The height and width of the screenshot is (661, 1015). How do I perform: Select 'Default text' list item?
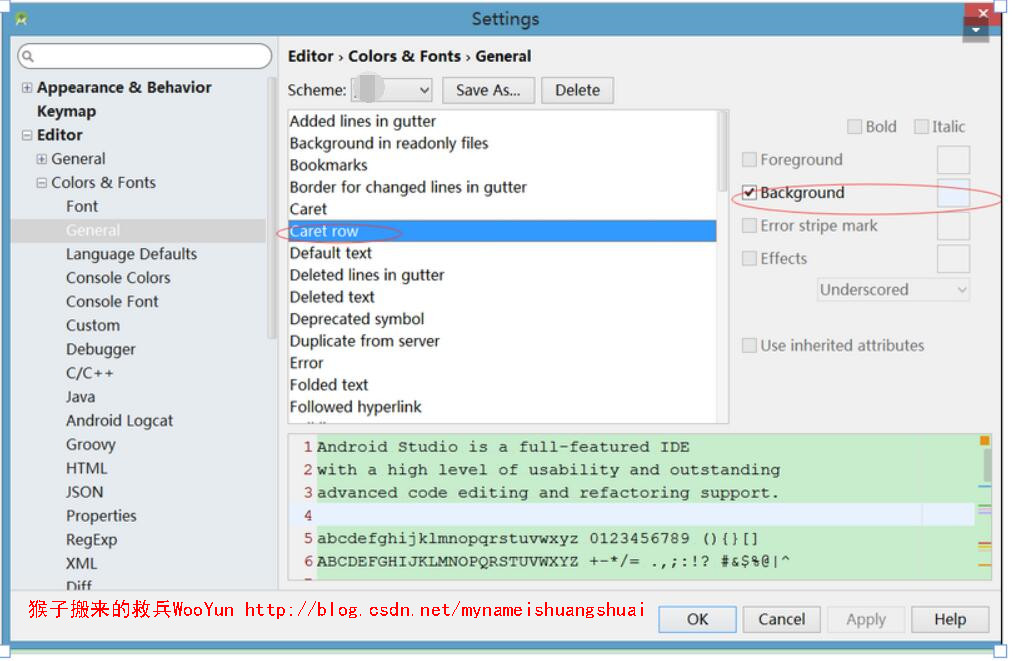pos(502,253)
